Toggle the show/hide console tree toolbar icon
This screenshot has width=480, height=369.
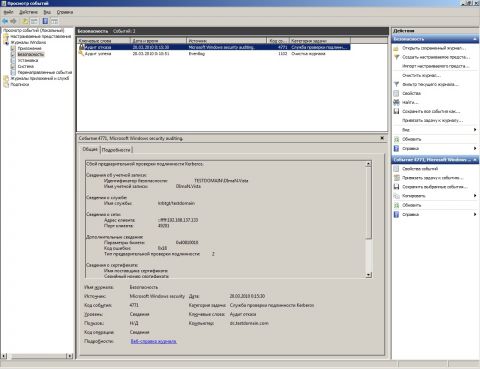pyautogui.click(x=34, y=21)
